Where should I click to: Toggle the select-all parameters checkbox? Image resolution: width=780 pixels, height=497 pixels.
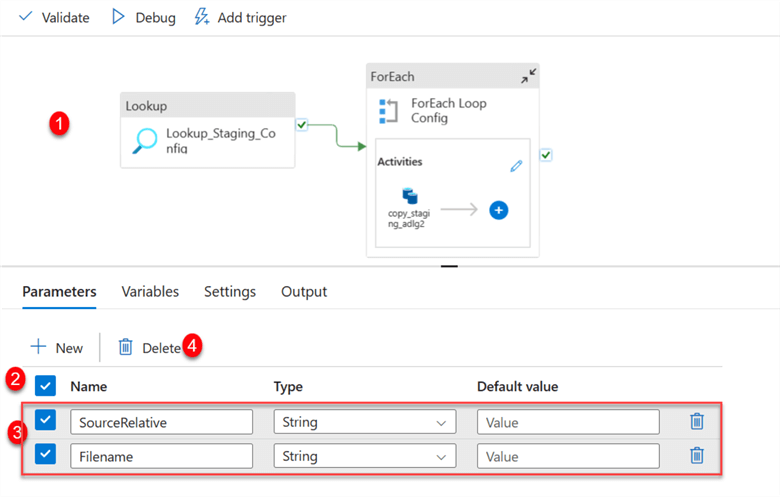[45, 385]
